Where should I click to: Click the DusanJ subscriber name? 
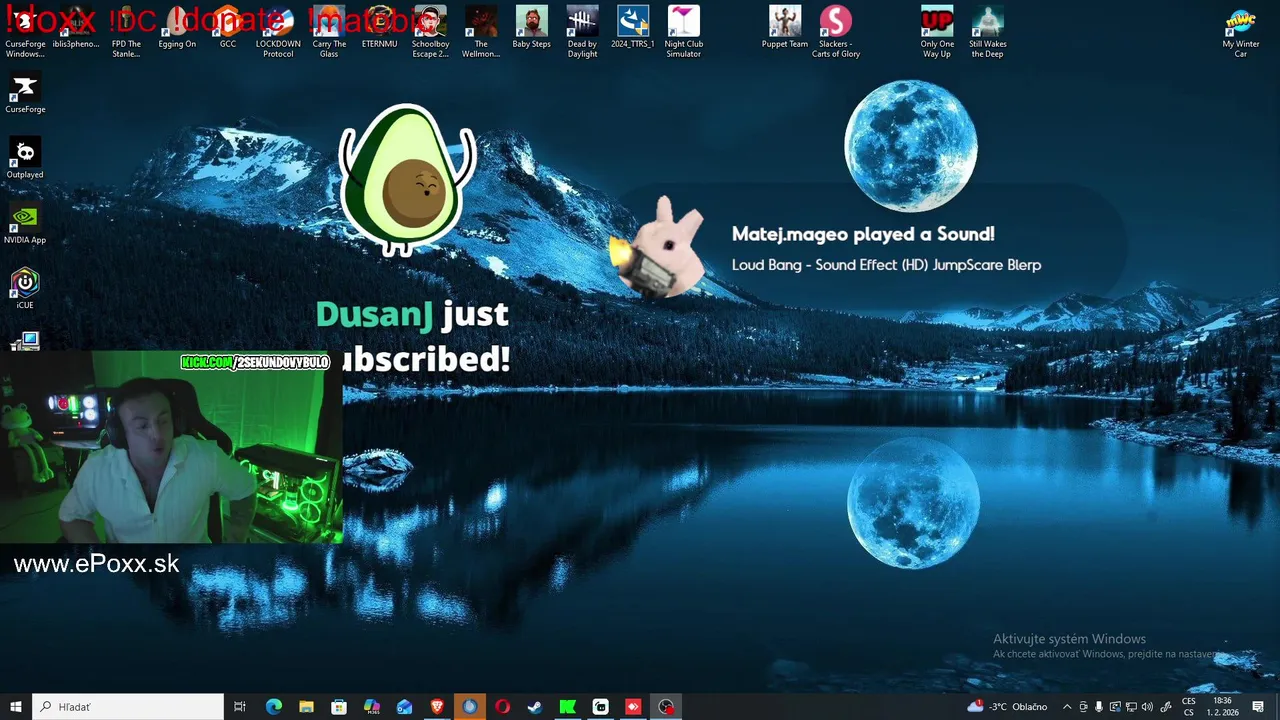point(374,314)
